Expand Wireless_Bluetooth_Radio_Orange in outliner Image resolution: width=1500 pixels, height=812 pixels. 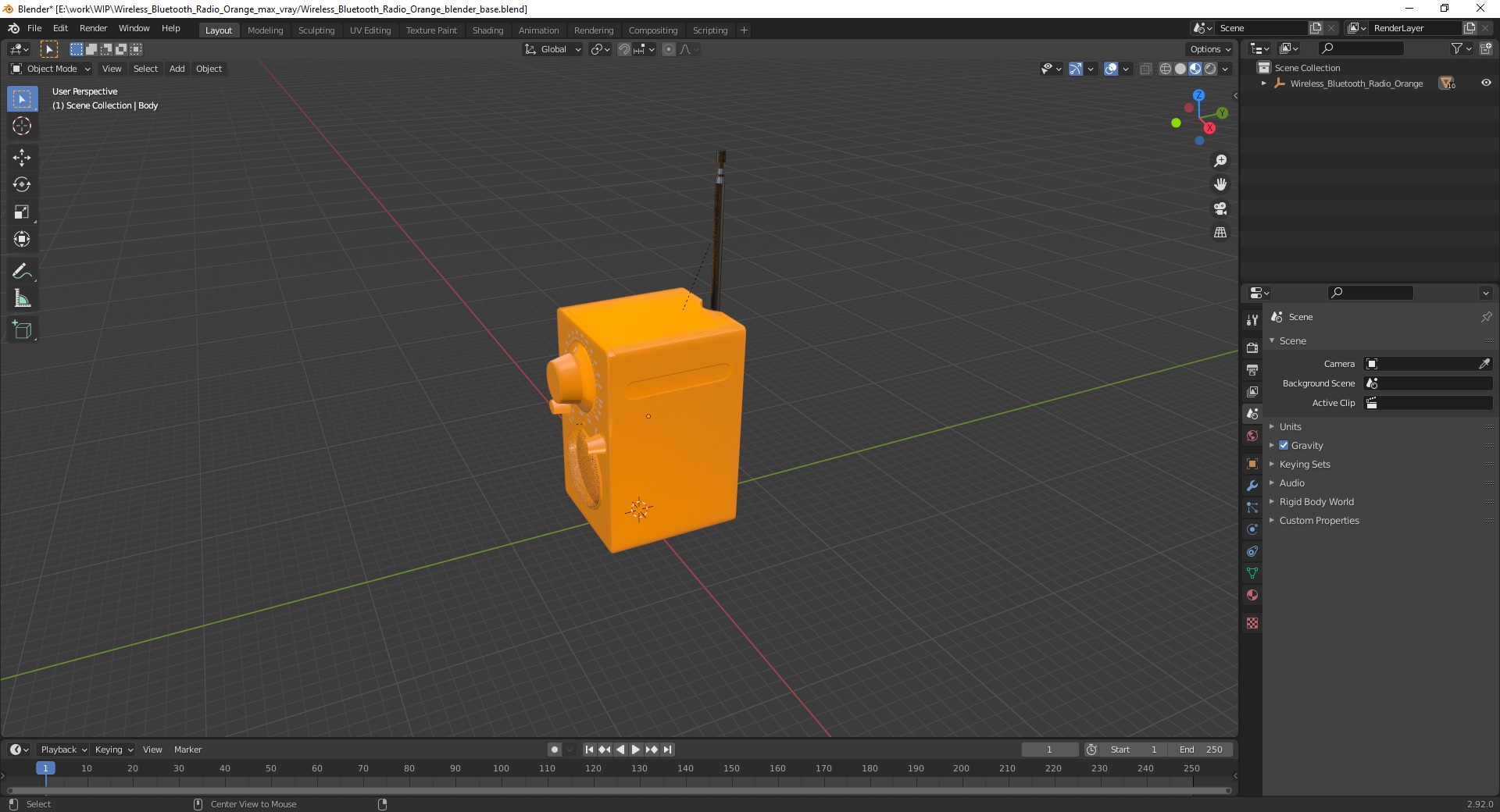(x=1264, y=83)
